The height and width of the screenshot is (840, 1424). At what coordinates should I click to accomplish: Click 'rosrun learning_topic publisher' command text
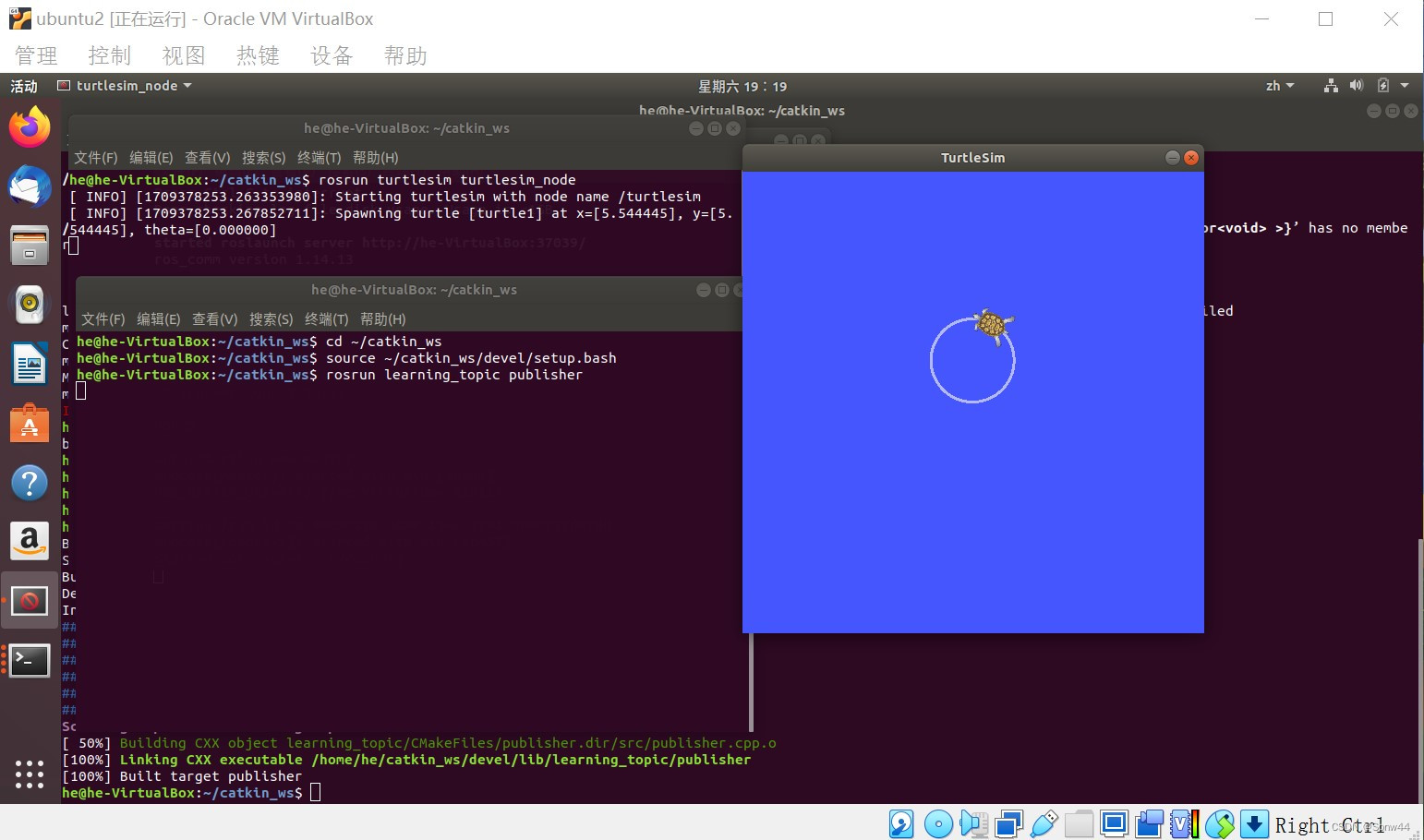(454, 375)
